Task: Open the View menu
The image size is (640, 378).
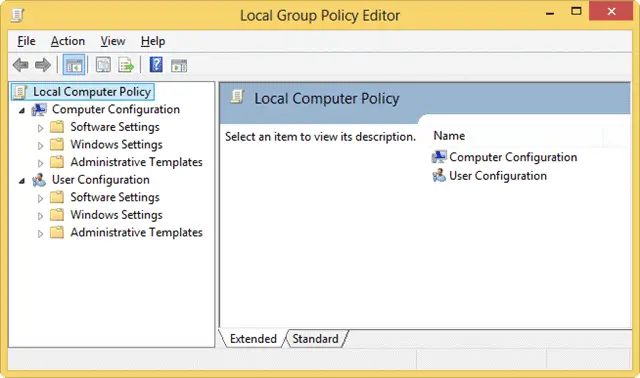Action: pyautogui.click(x=113, y=41)
